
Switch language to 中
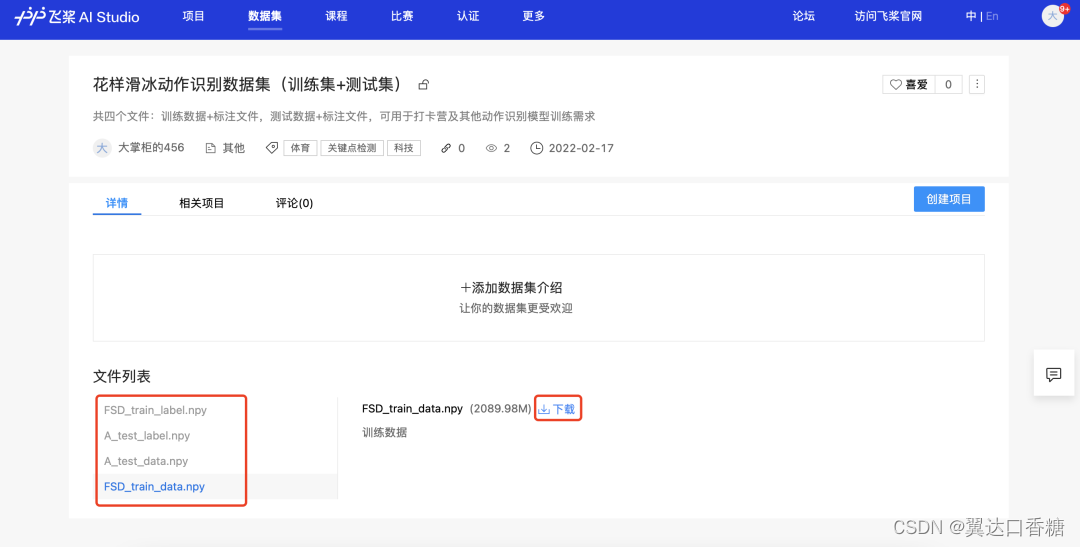point(971,16)
